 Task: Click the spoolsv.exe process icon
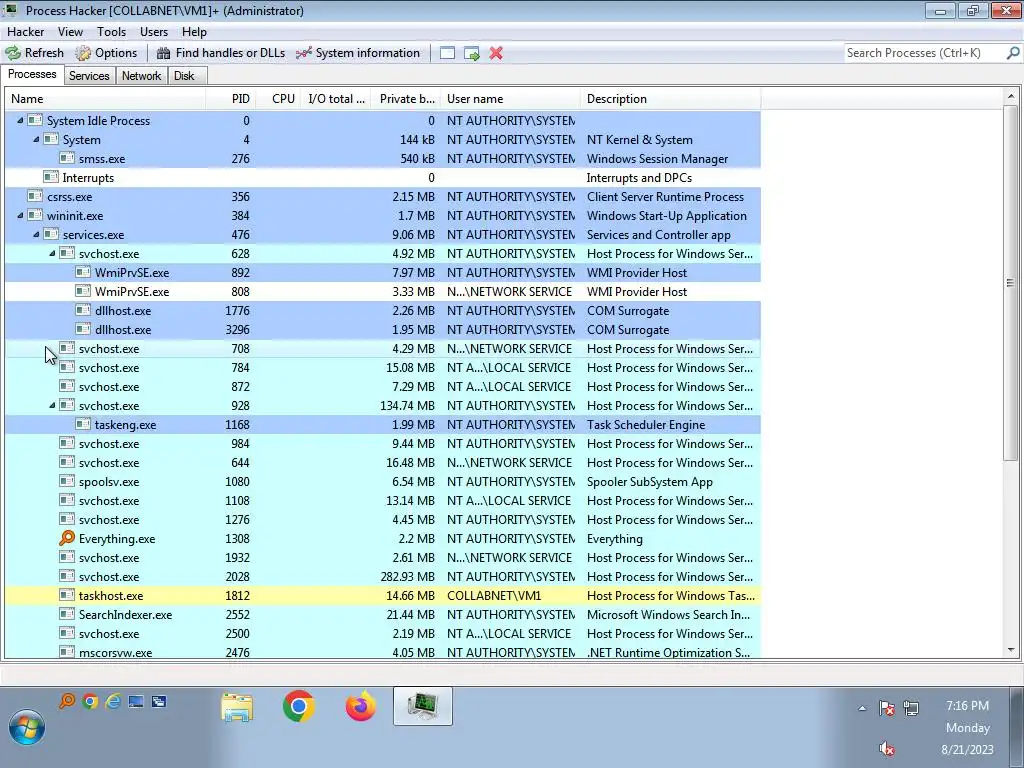[x=67, y=481]
